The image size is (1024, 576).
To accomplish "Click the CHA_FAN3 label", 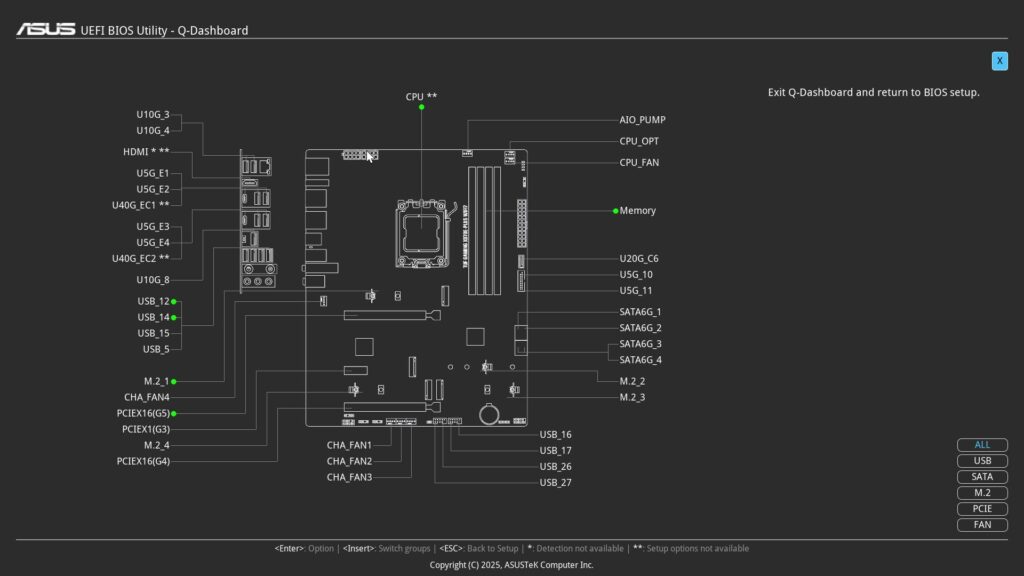I will [349, 477].
